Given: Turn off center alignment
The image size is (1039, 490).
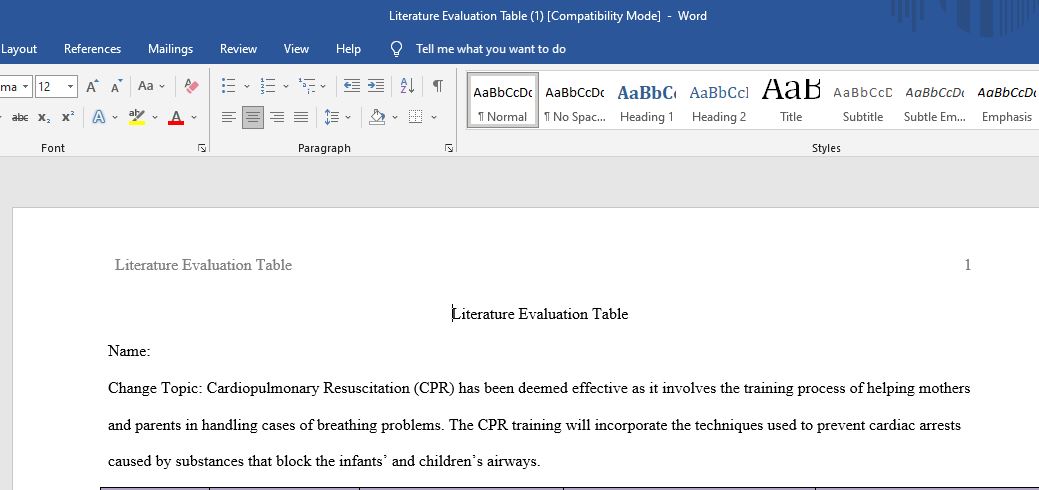Looking at the screenshot, I should click(x=252, y=117).
